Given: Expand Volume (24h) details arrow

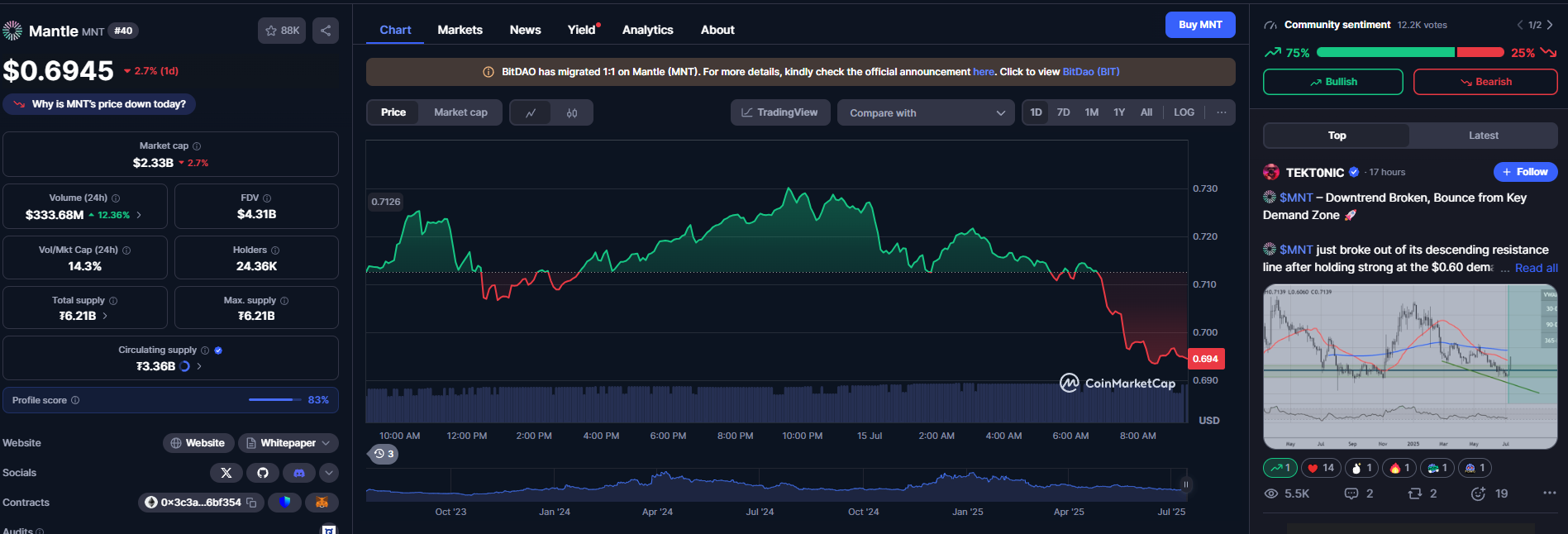Looking at the screenshot, I should [x=139, y=215].
